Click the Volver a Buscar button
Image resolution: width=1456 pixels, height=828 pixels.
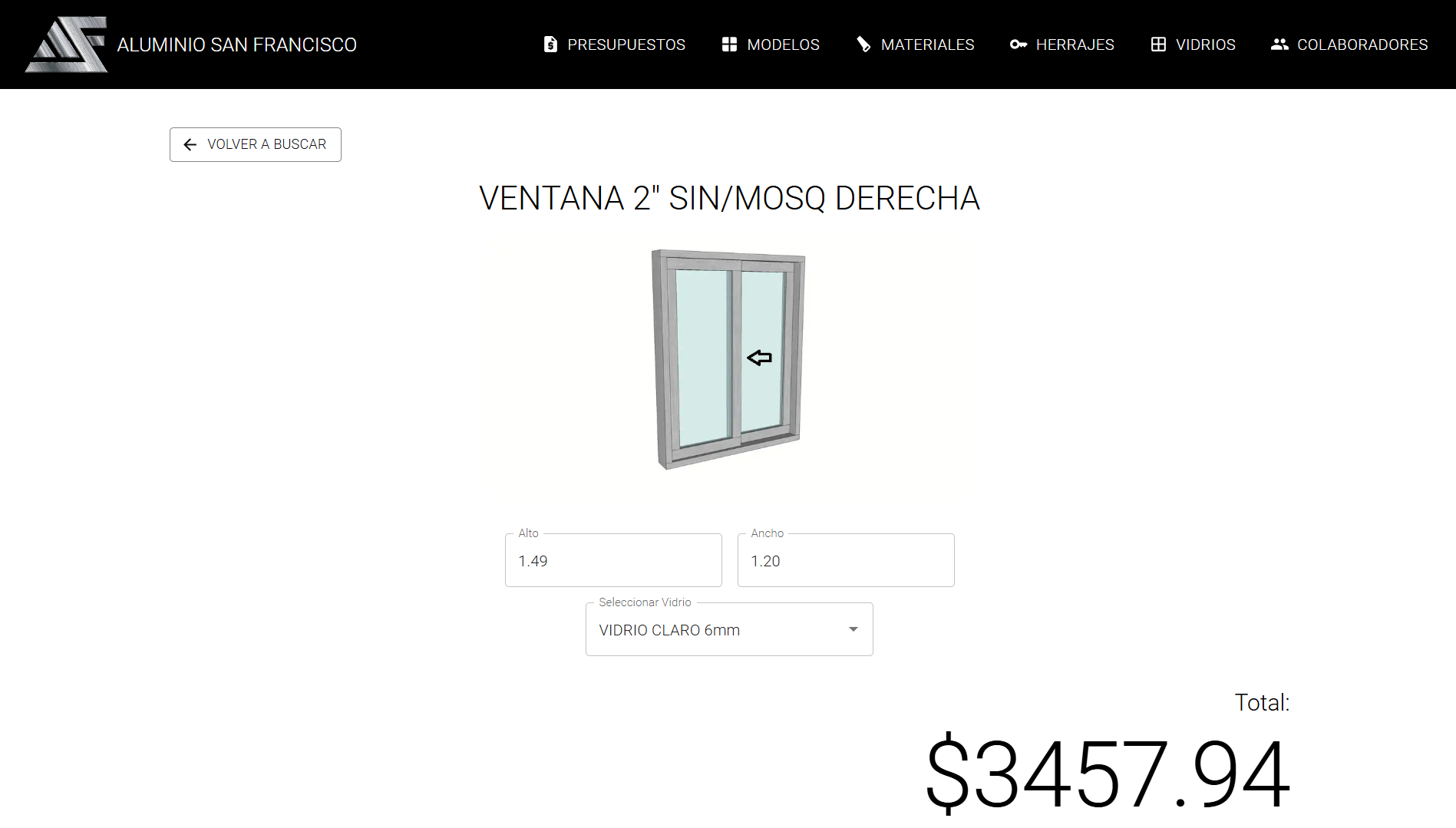(256, 144)
